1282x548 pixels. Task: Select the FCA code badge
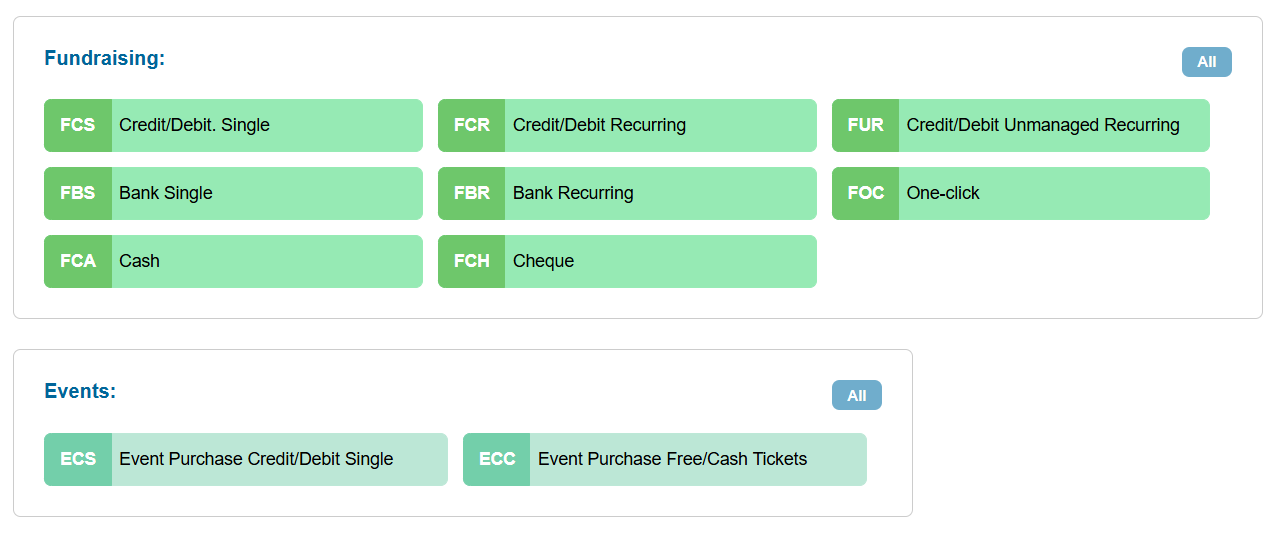[78, 261]
